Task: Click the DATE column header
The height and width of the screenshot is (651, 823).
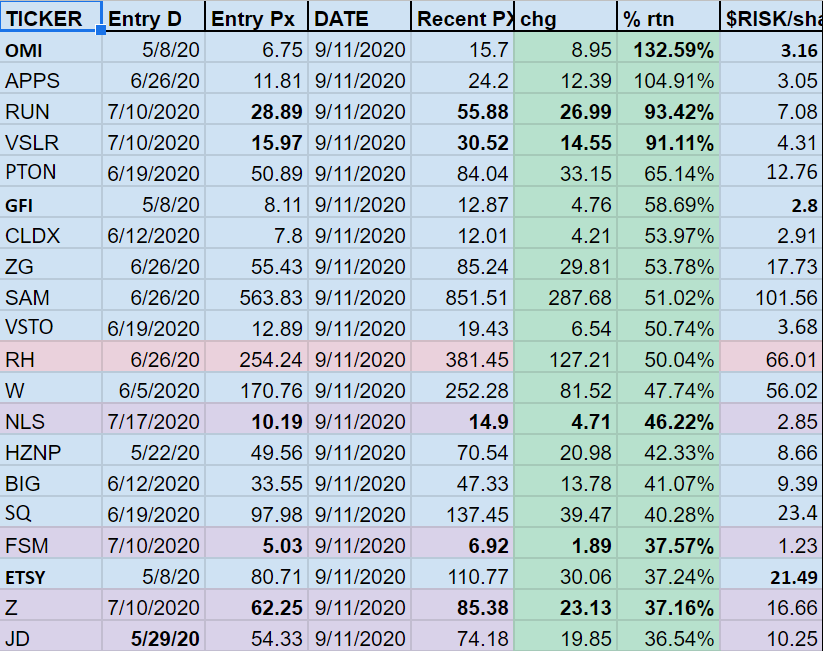Action: pos(359,17)
